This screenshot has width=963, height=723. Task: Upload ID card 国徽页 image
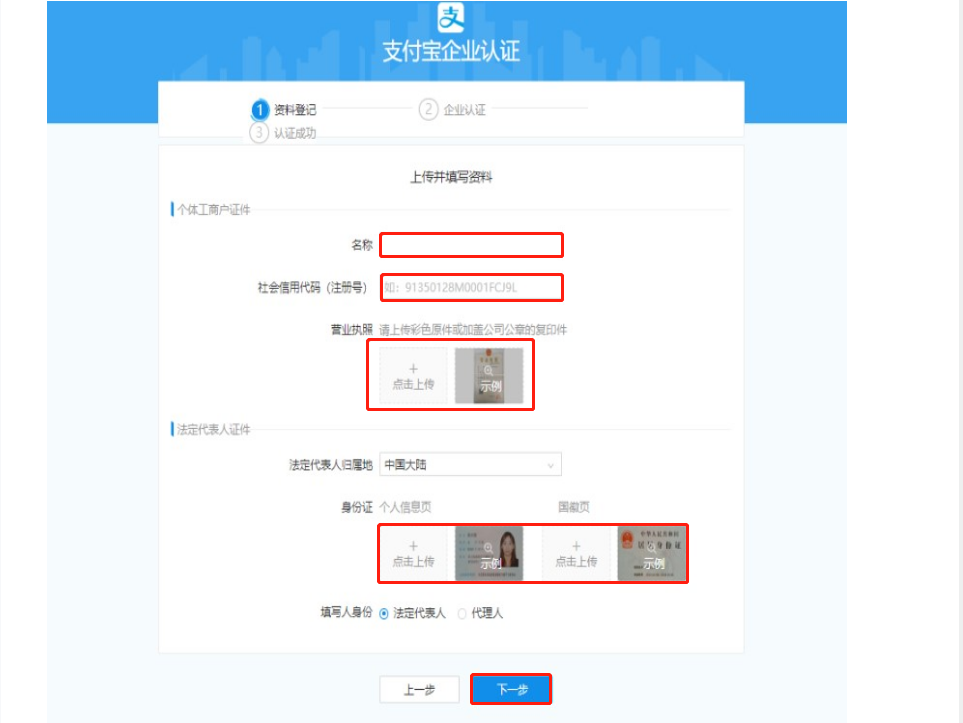point(576,553)
